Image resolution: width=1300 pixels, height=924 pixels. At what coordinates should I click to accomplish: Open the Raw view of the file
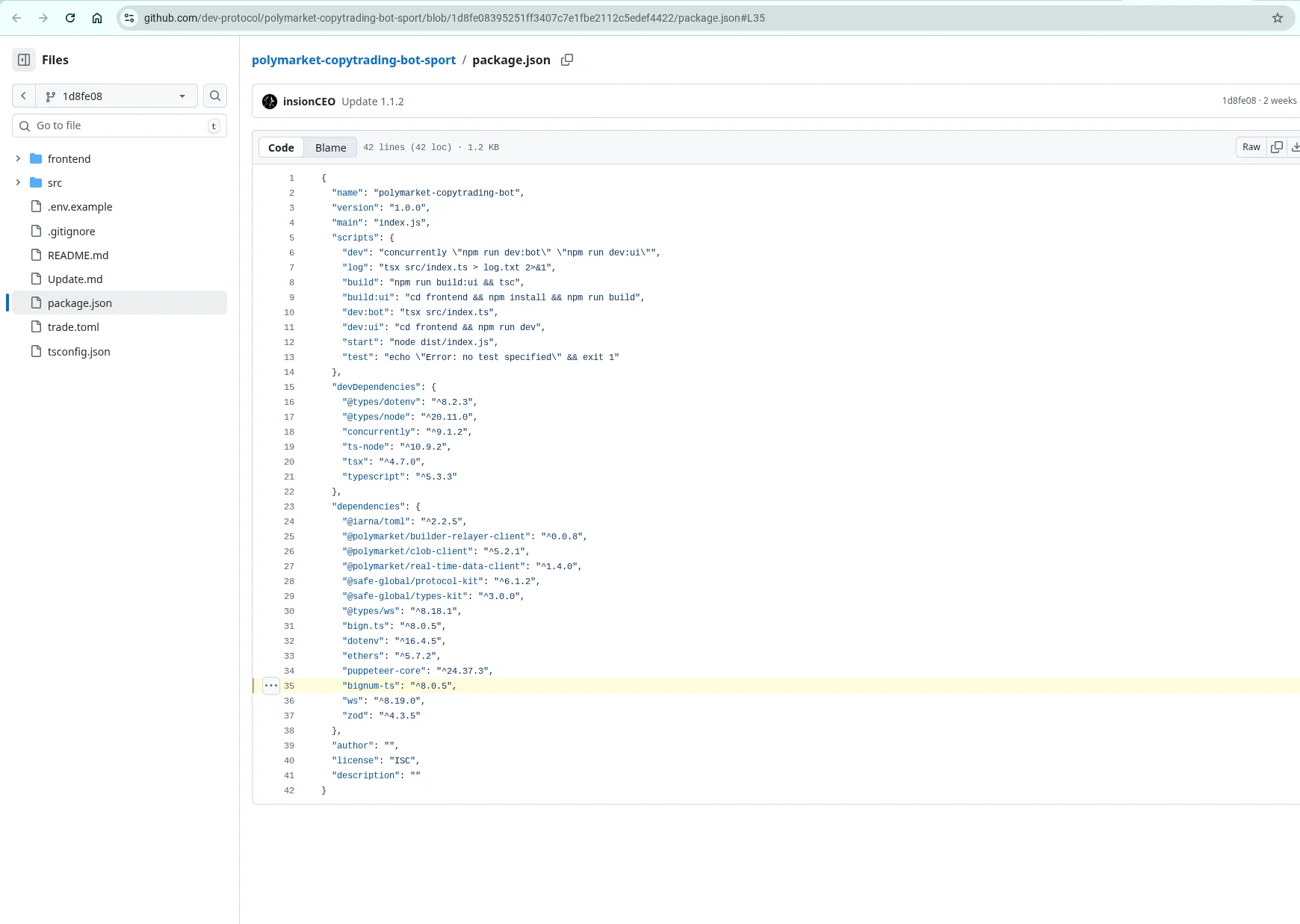(1251, 147)
